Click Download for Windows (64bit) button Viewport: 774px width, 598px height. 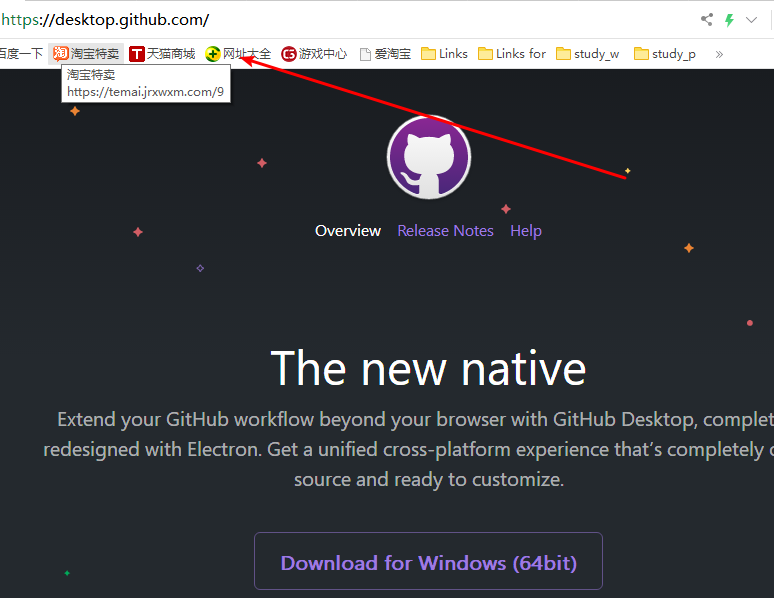coord(428,561)
